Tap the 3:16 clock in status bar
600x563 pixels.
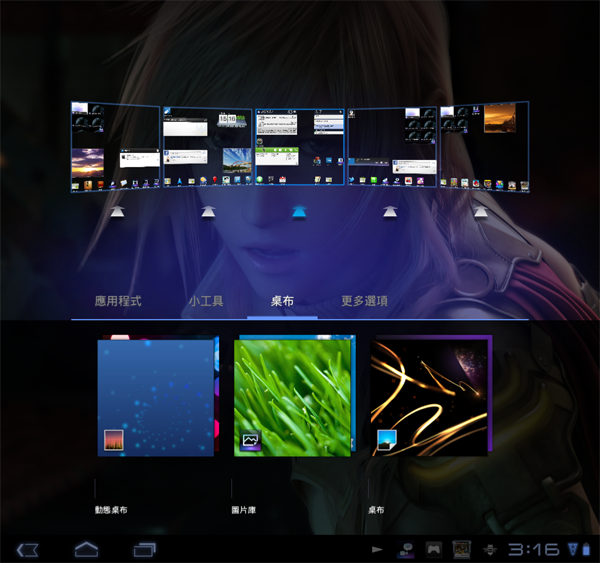click(x=533, y=550)
